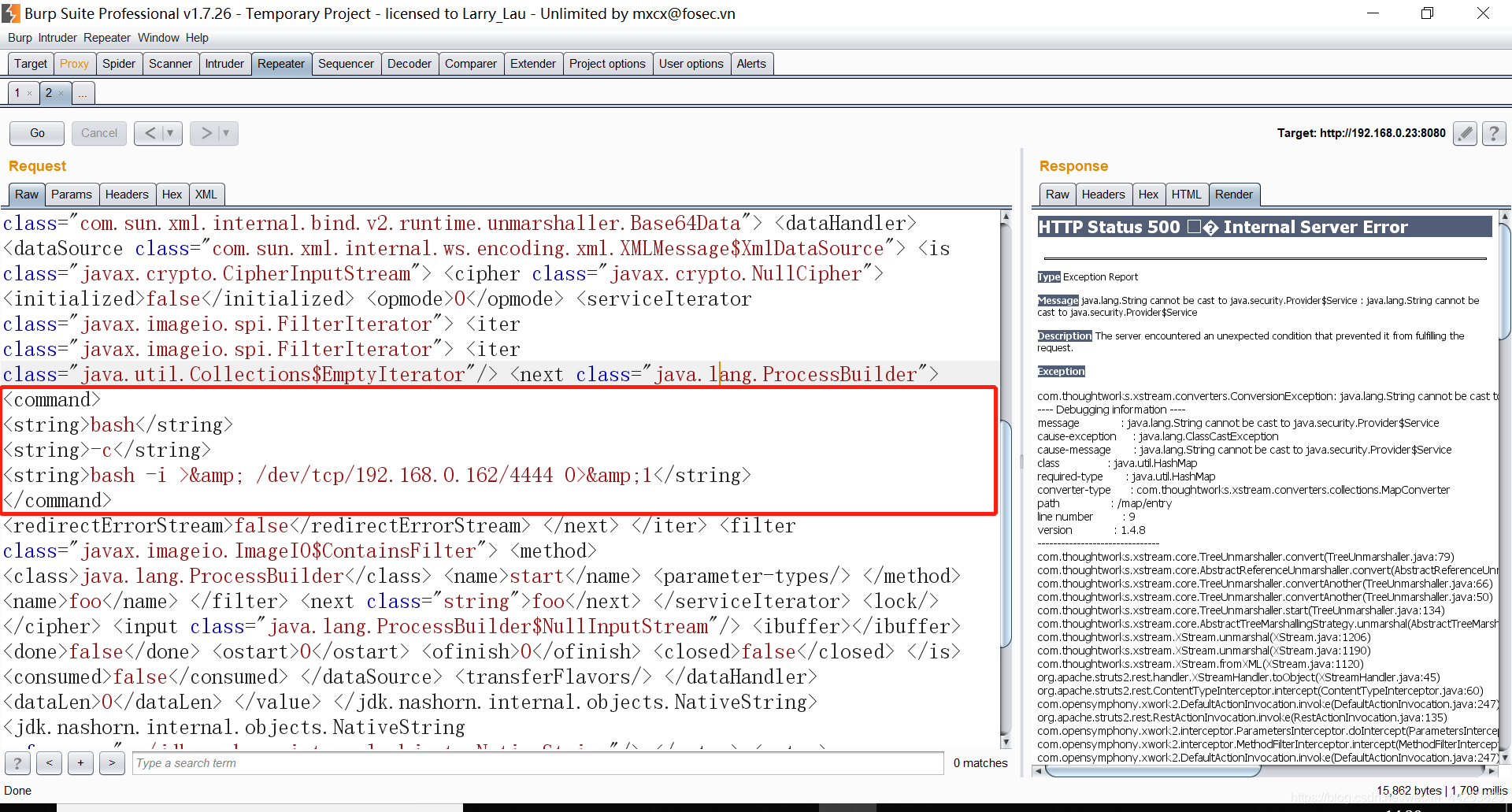This screenshot has width=1512, height=812.
Task: Select Repeater sub-tab 1
Action: pos(17,93)
